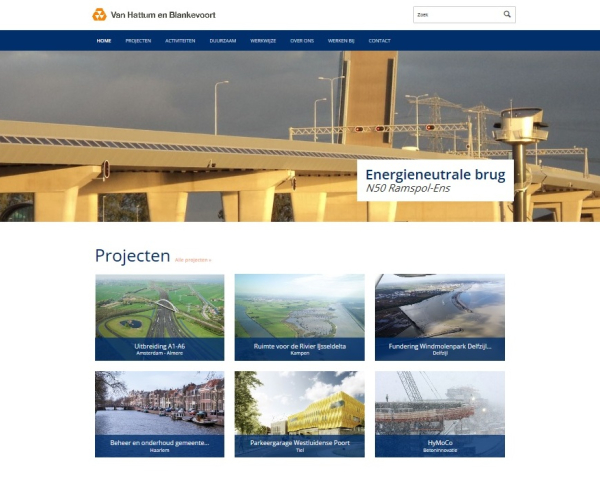The height and width of the screenshot is (480, 600).
Task: Open the Home menu item
Action: pos(104,41)
